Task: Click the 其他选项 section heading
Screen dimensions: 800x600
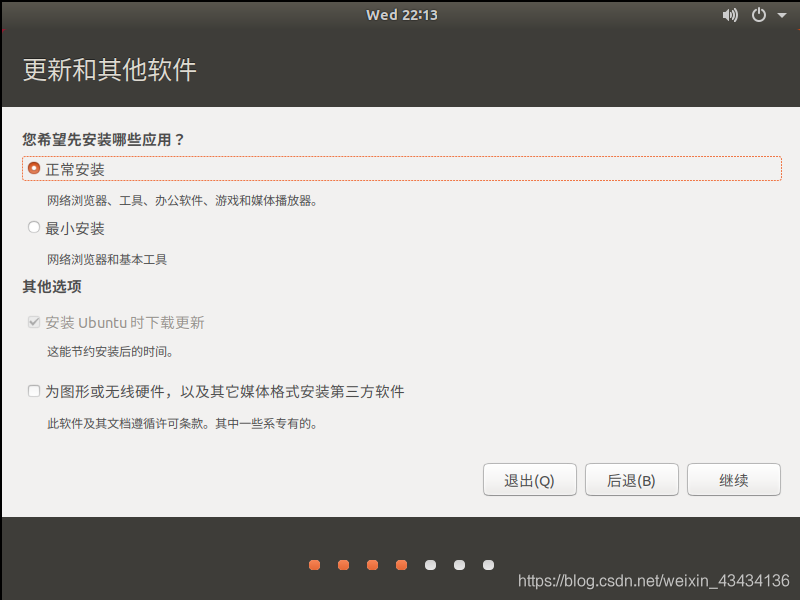Action: [52, 287]
